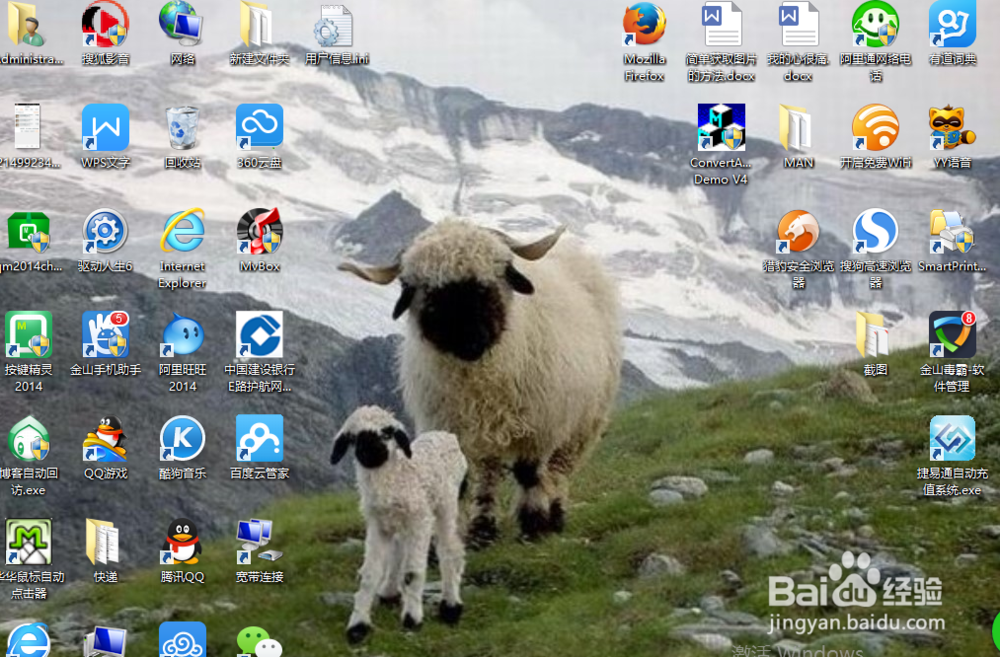
Task: Launch QQ游戏 shortcut
Action: pos(106,439)
